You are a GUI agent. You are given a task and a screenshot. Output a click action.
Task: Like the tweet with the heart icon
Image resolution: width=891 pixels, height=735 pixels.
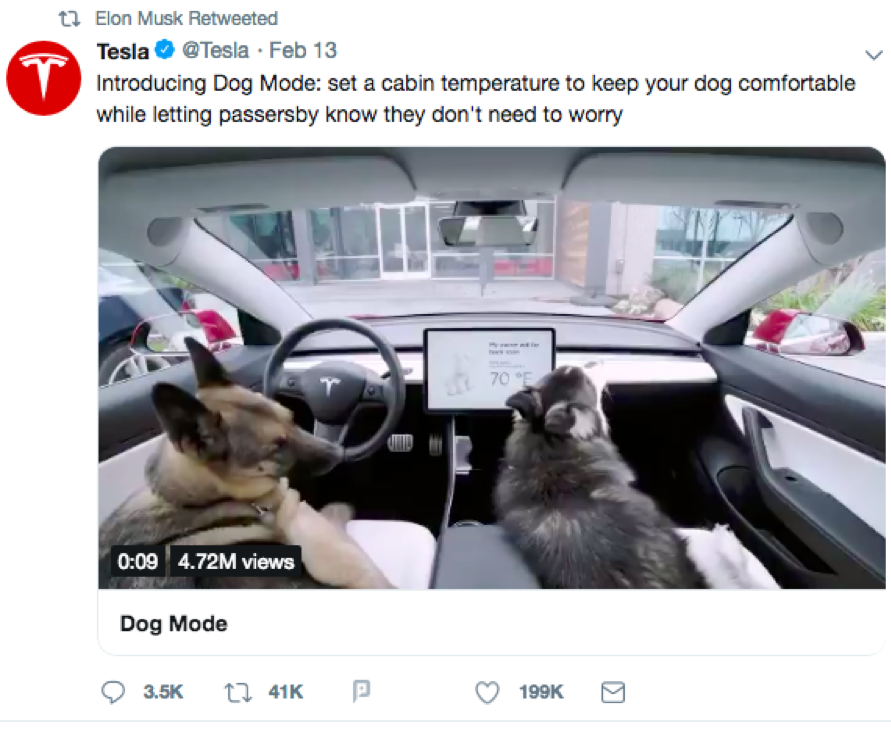487,692
